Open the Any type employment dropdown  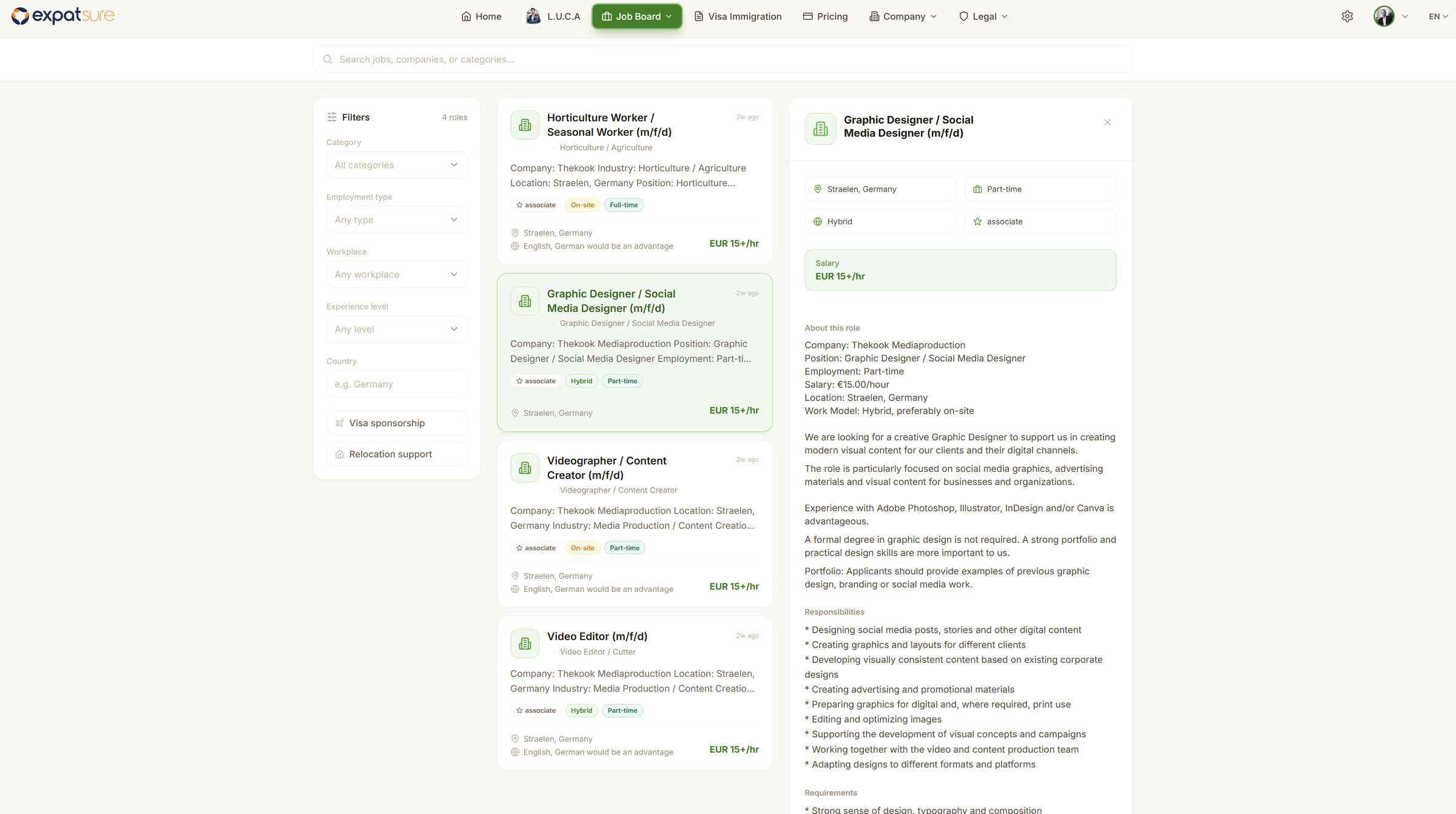pos(397,220)
